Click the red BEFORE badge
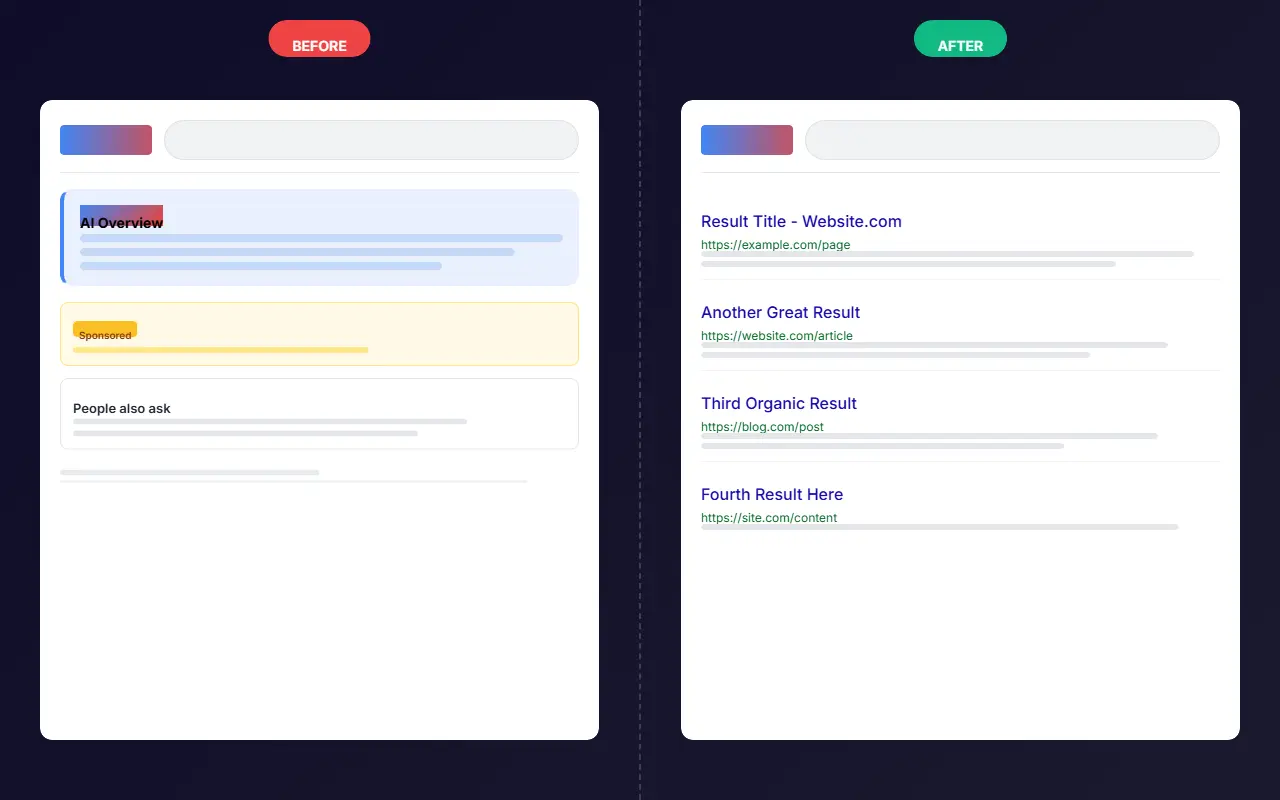Viewport: 1280px width, 800px height. pos(319,39)
